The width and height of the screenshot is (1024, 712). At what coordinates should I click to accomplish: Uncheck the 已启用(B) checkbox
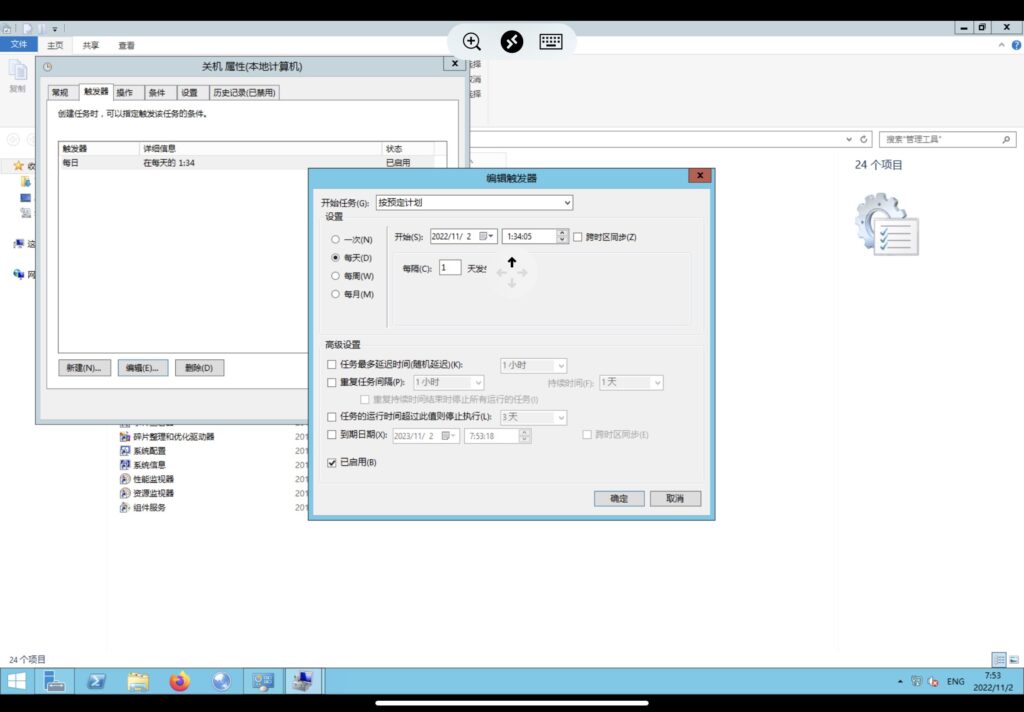pyautogui.click(x=333, y=463)
